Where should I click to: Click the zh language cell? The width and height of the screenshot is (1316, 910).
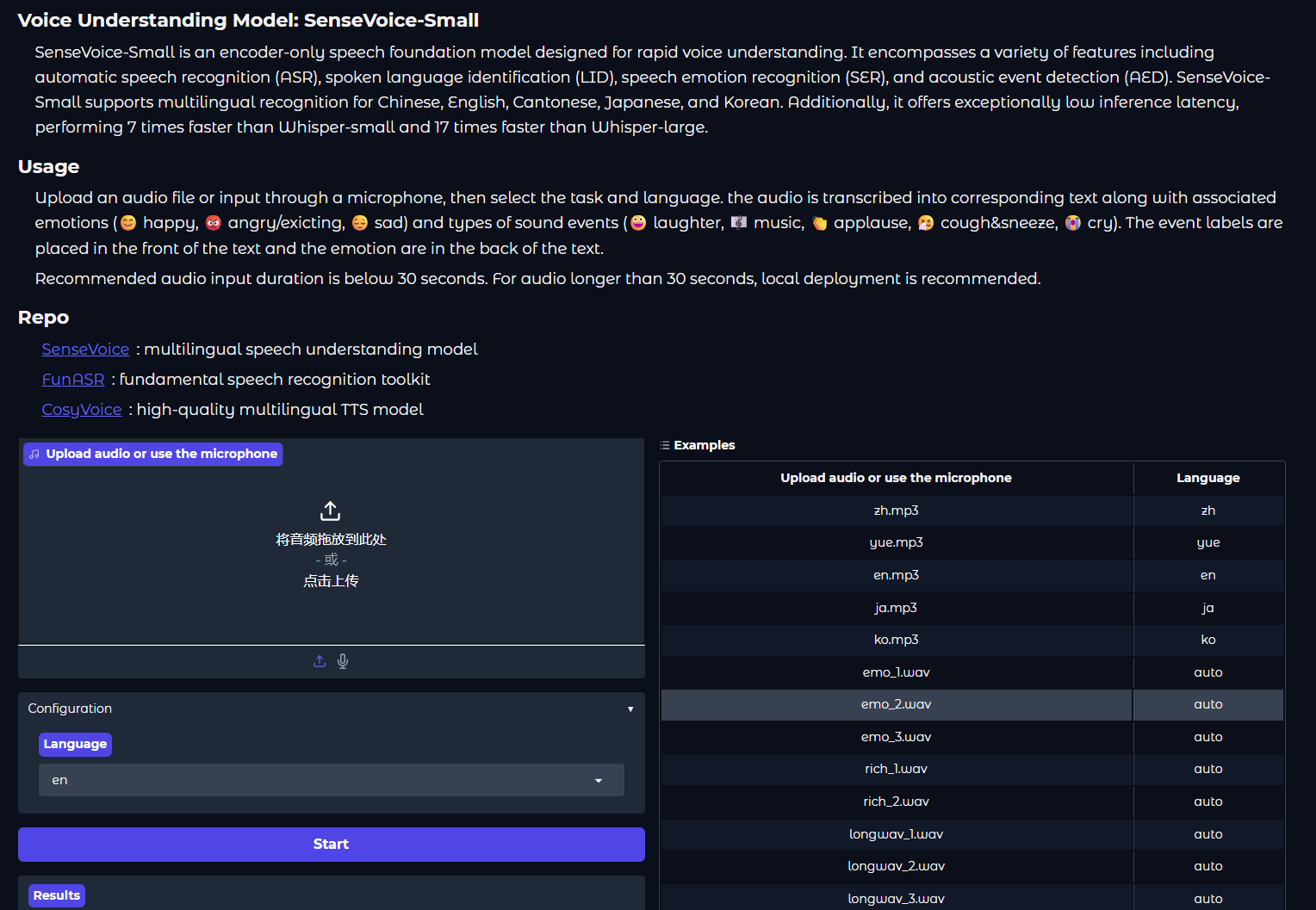click(1208, 511)
